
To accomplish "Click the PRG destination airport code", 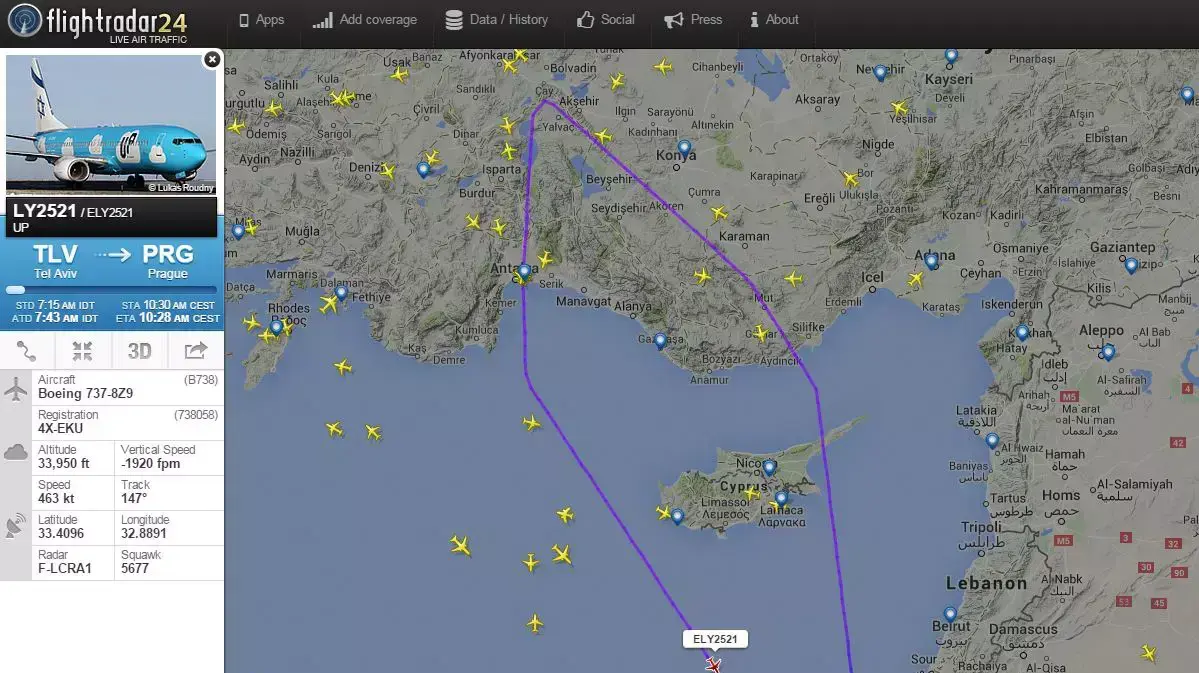I will coord(167,254).
